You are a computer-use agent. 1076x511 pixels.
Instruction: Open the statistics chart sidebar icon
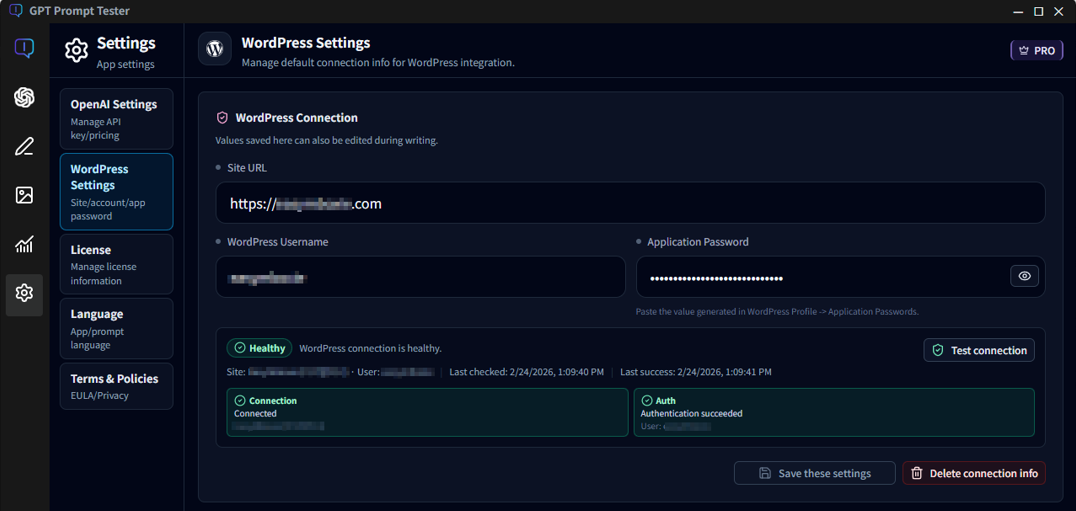pyautogui.click(x=24, y=244)
